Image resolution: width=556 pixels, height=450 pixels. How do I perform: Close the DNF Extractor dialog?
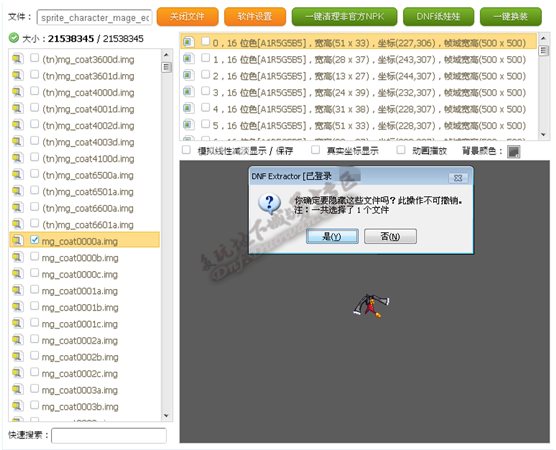[458, 178]
